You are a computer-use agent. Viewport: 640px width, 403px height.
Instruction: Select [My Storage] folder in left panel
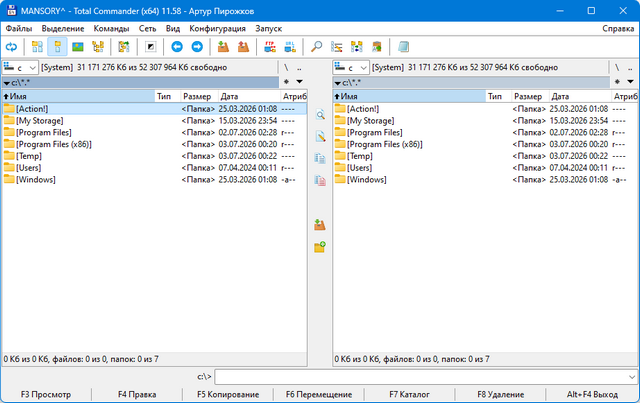pos(155,121)
